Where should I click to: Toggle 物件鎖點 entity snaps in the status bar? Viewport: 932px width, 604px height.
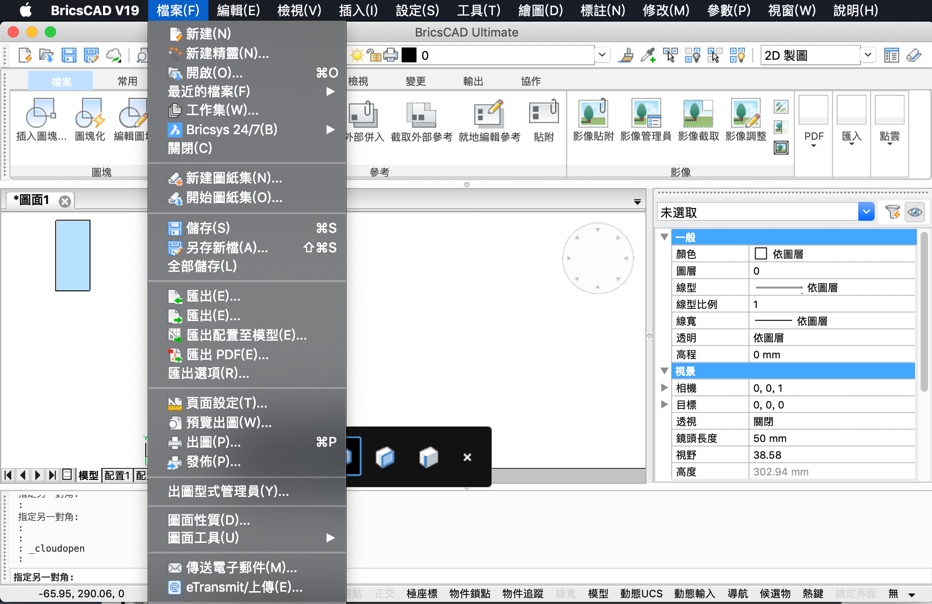(470, 593)
